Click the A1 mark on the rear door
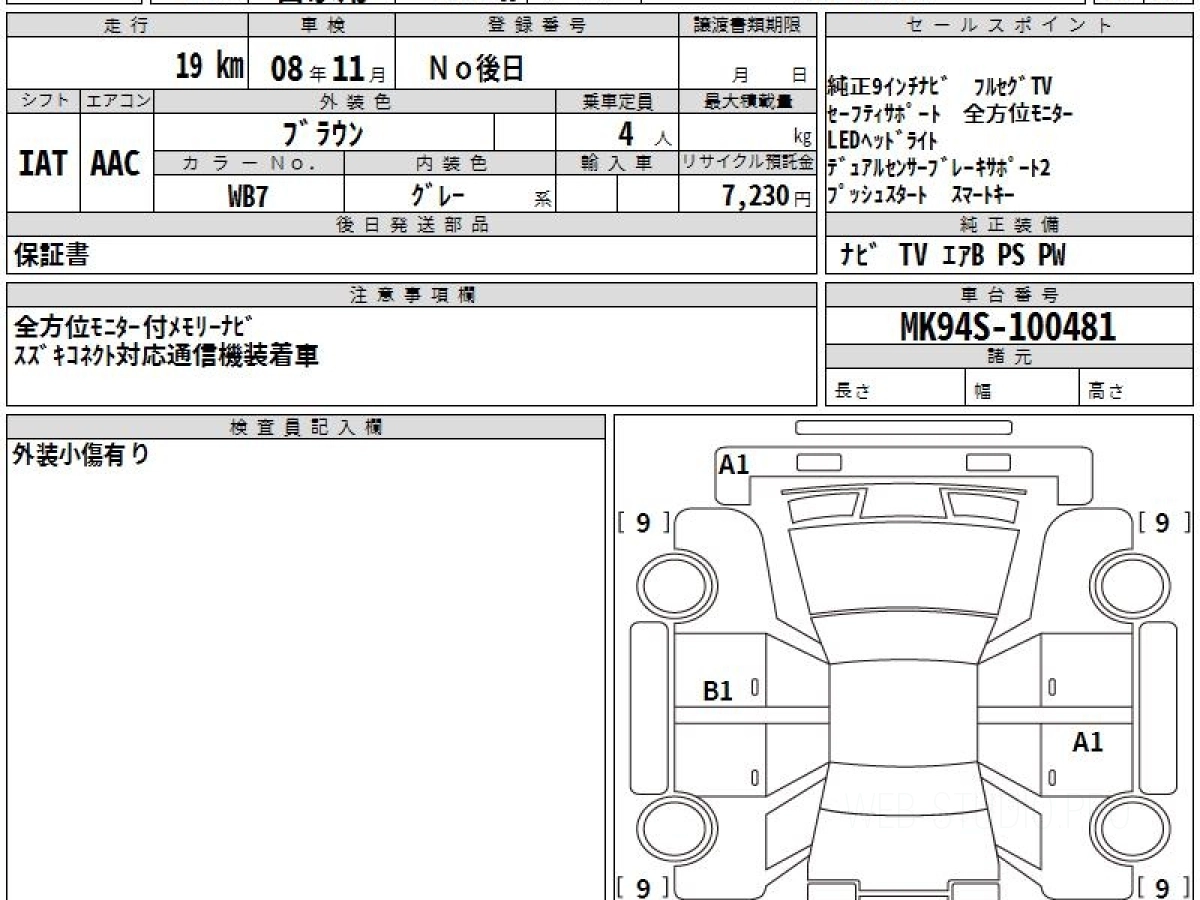 point(1087,742)
